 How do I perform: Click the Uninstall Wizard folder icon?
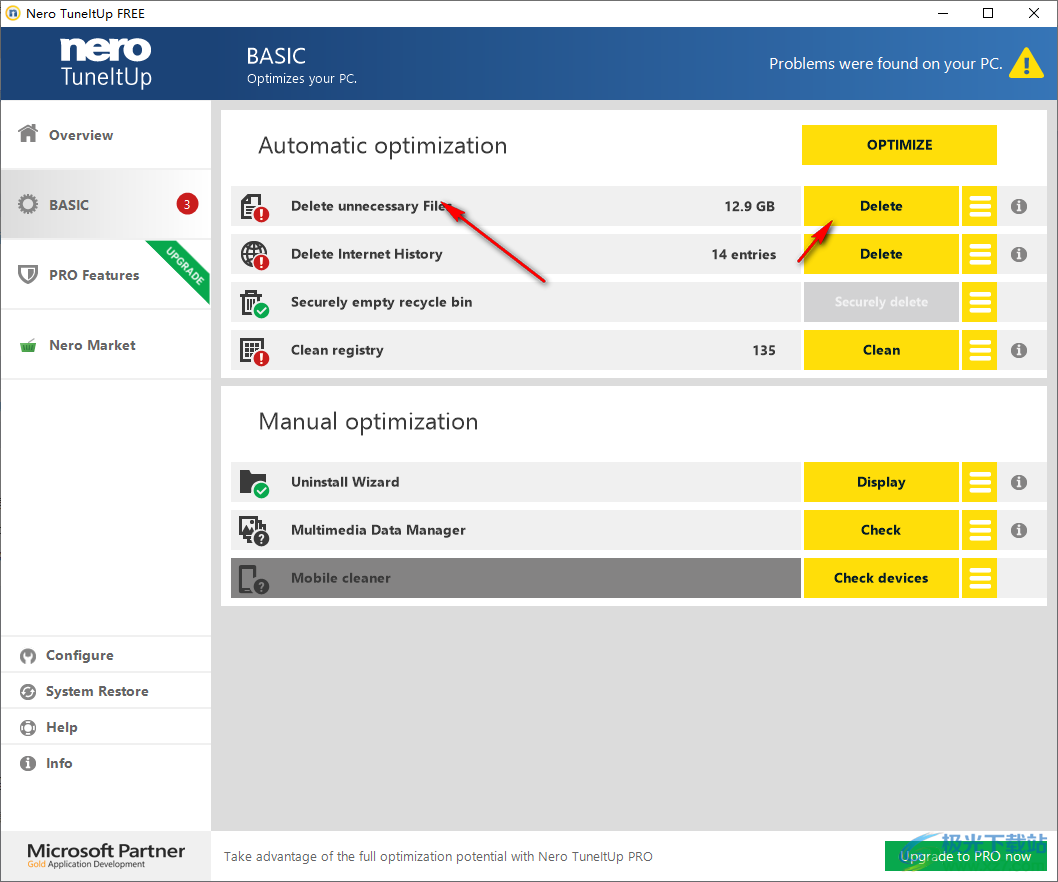pos(254,483)
